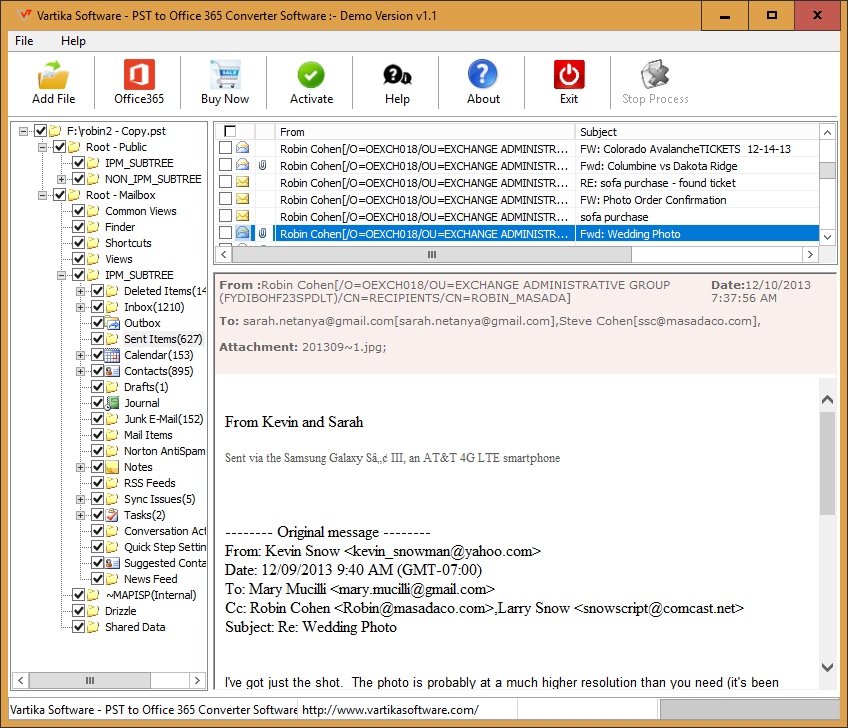Click the Journal book icon
Image resolution: width=848 pixels, height=728 pixels.
pyautogui.click(x=112, y=403)
